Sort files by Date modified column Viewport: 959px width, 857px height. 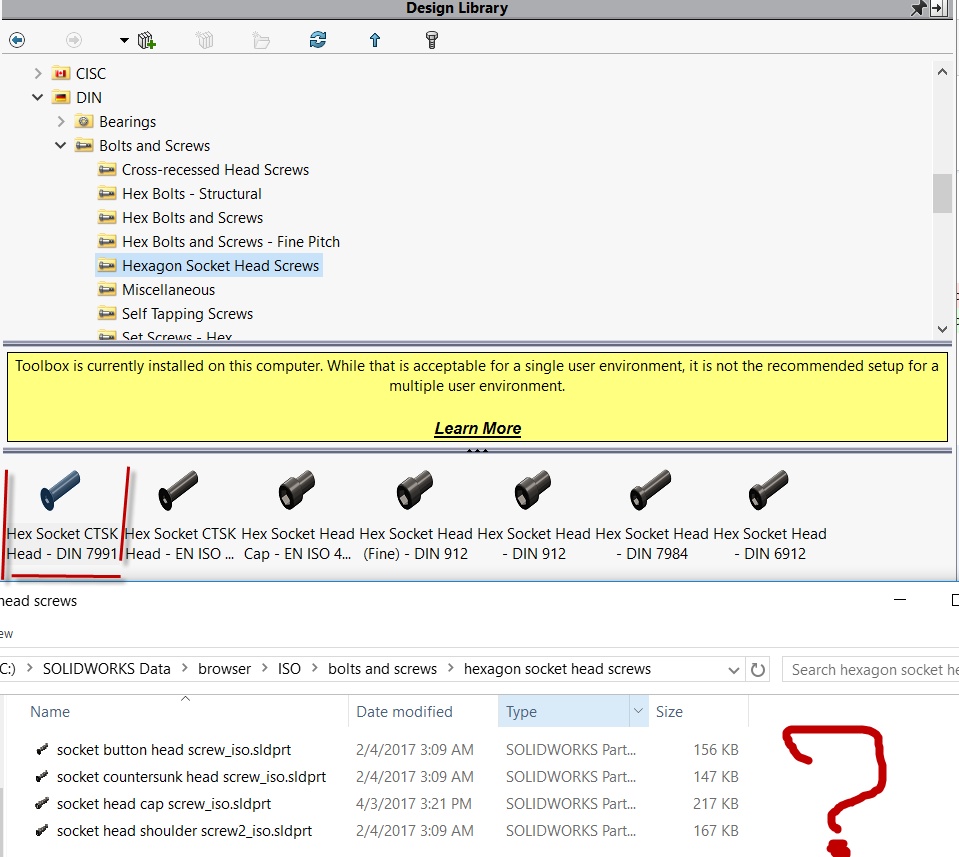pyautogui.click(x=404, y=712)
